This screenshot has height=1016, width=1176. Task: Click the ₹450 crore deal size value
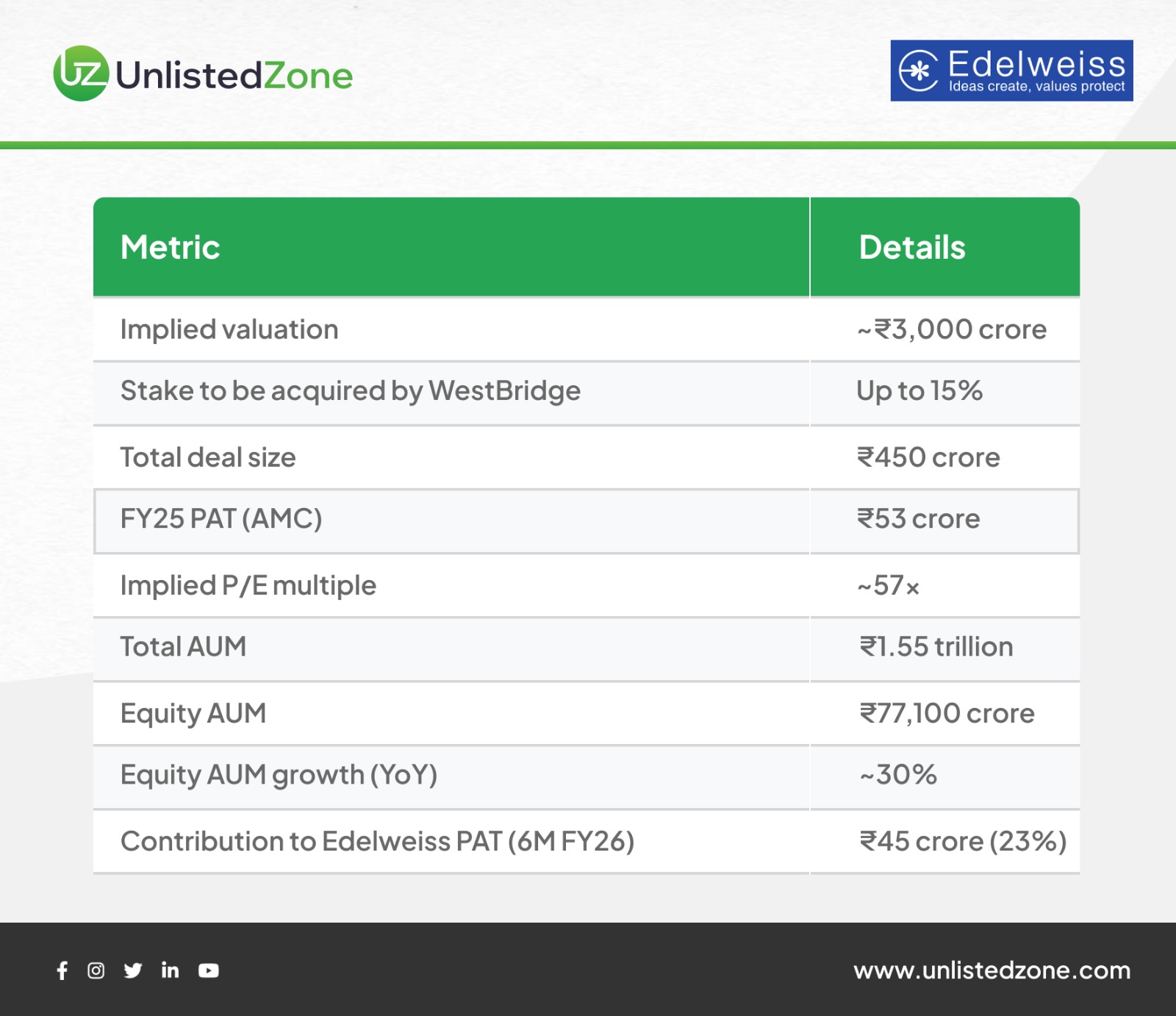tap(928, 457)
